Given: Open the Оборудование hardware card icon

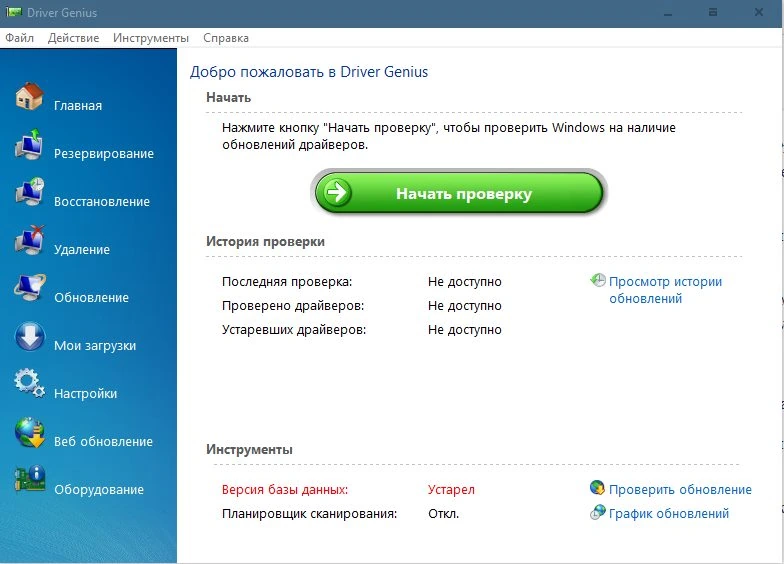Looking at the screenshot, I should [30, 479].
